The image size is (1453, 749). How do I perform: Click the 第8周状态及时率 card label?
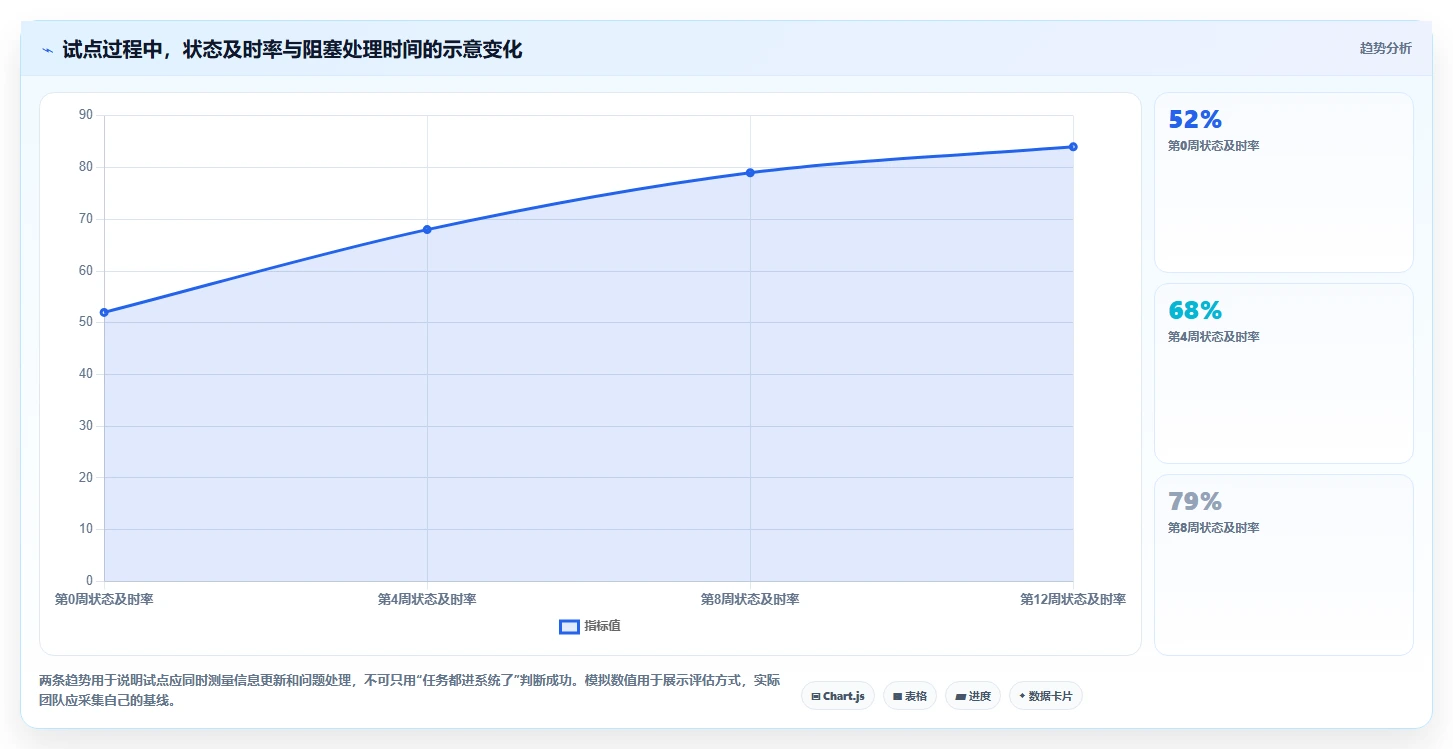[x=1213, y=528]
